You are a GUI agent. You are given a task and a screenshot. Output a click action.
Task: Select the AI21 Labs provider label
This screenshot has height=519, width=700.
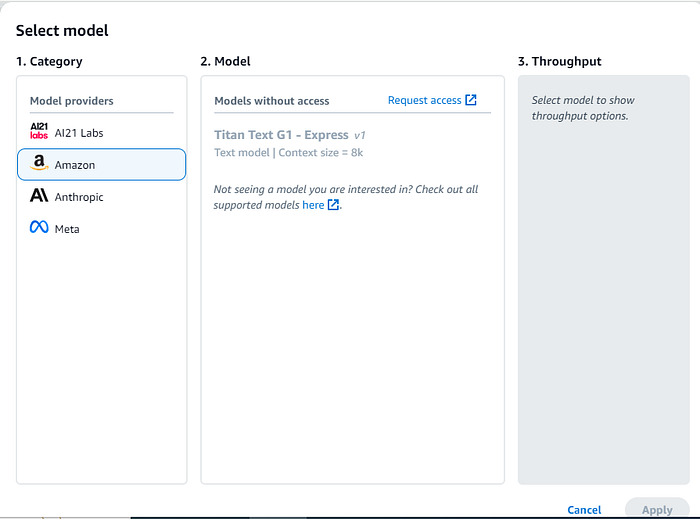[x=79, y=133]
